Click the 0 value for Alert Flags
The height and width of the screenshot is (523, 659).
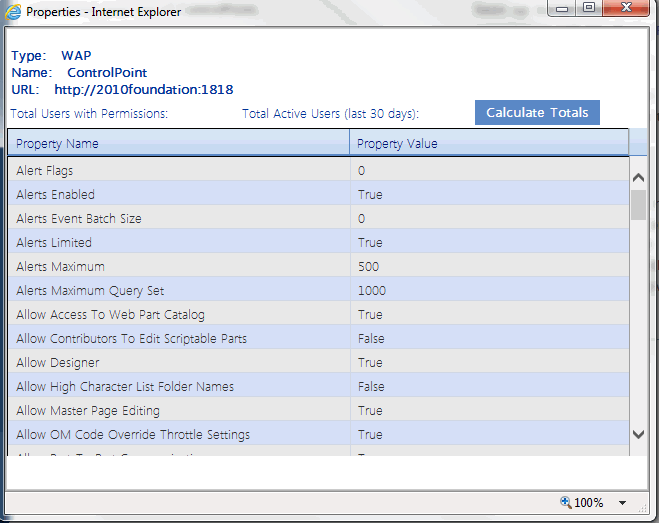pyautogui.click(x=361, y=171)
